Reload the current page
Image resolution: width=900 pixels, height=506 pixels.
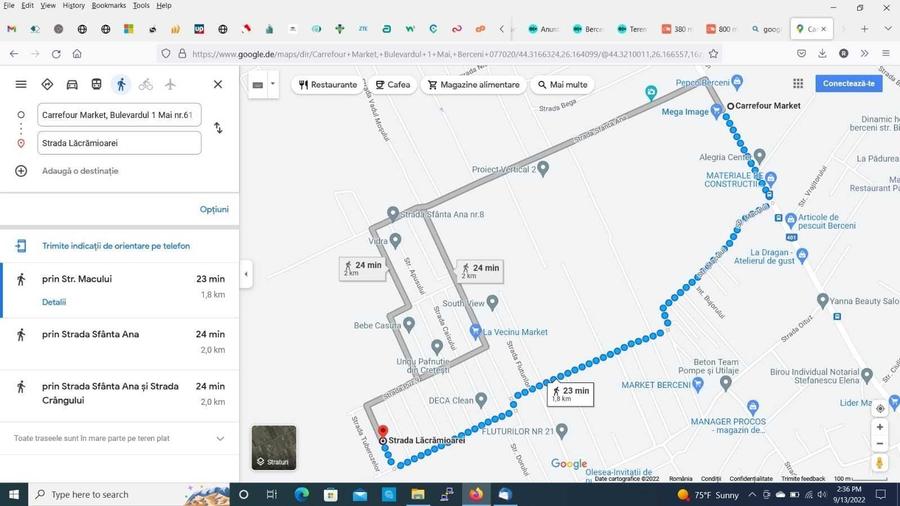pyautogui.click(x=56, y=53)
